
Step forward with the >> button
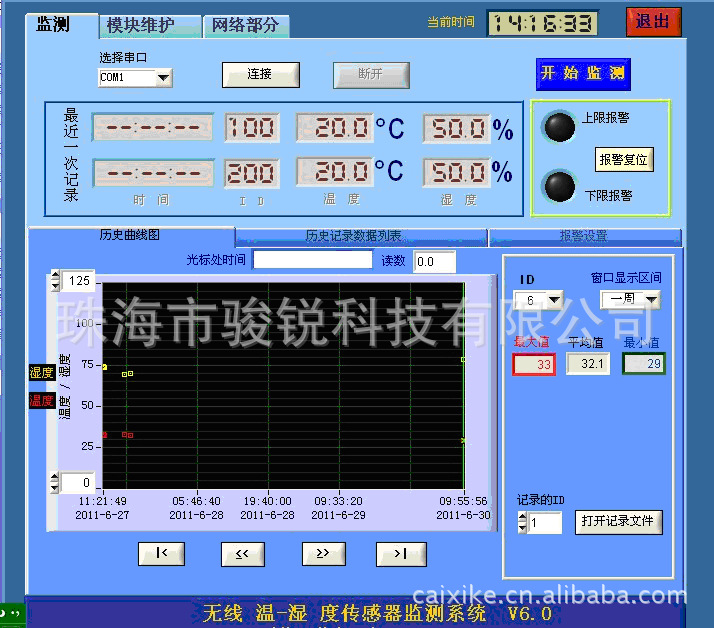(x=323, y=554)
